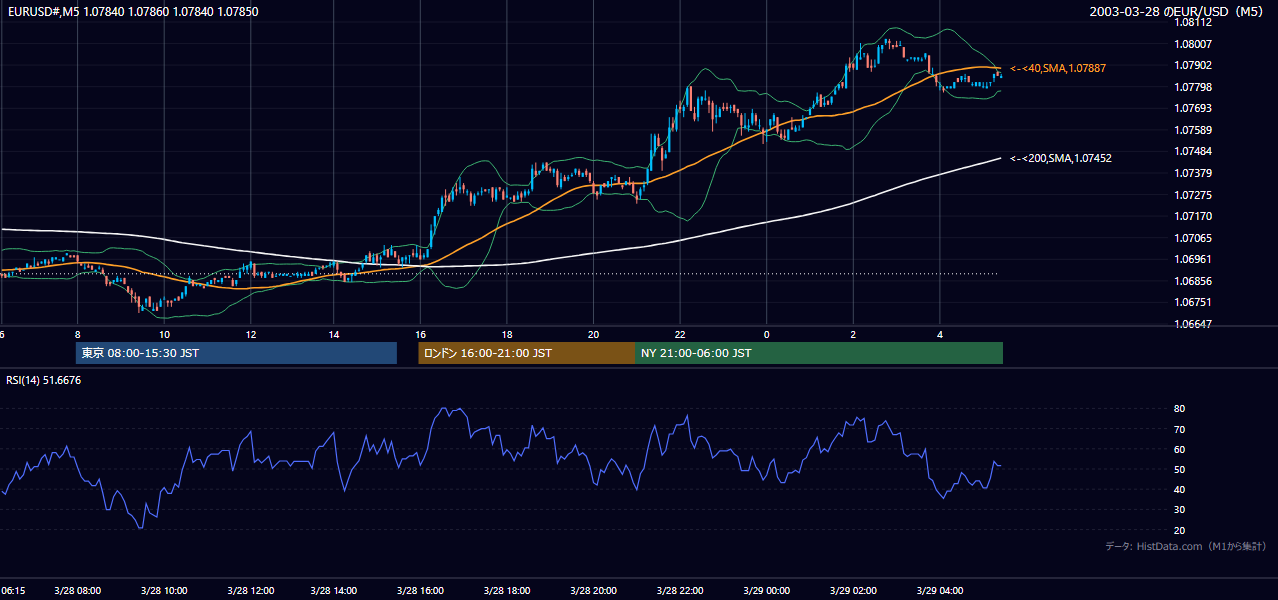Click price axis value 1.07484

[x=1193, y=151]
